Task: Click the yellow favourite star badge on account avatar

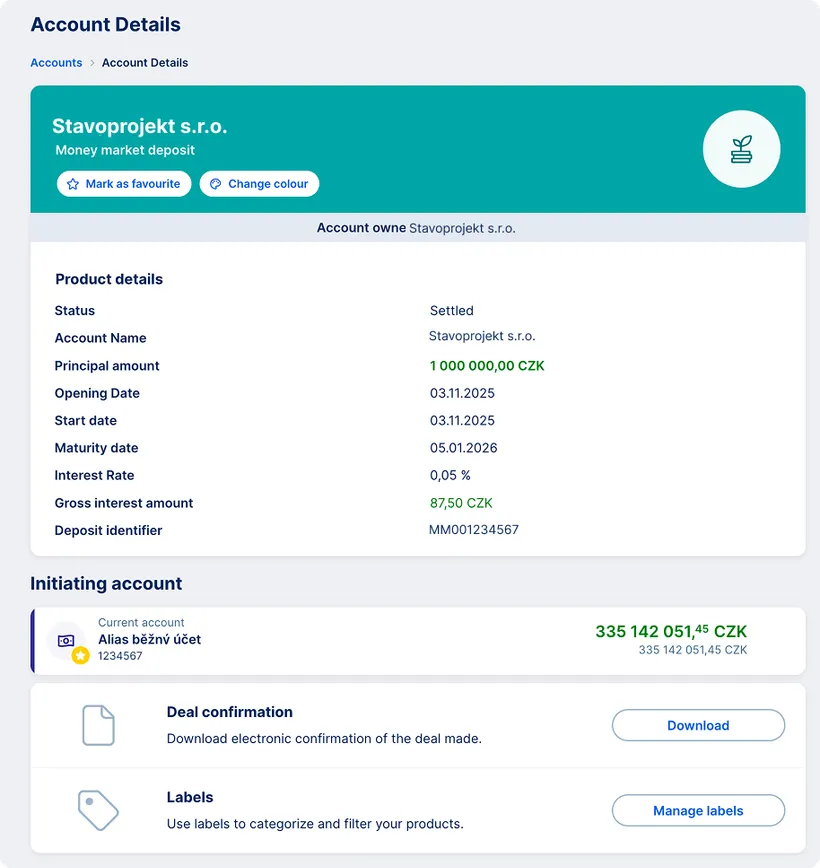Action: click(79, 655)
